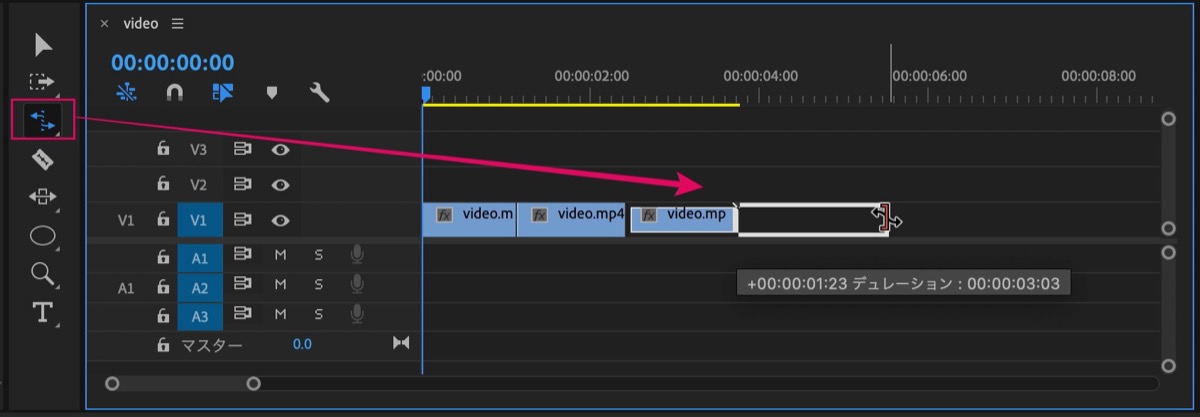Viewport: 1200px width, 417px height.
Task: Hide track V1 with eye icon
Action: pos(281,220)
